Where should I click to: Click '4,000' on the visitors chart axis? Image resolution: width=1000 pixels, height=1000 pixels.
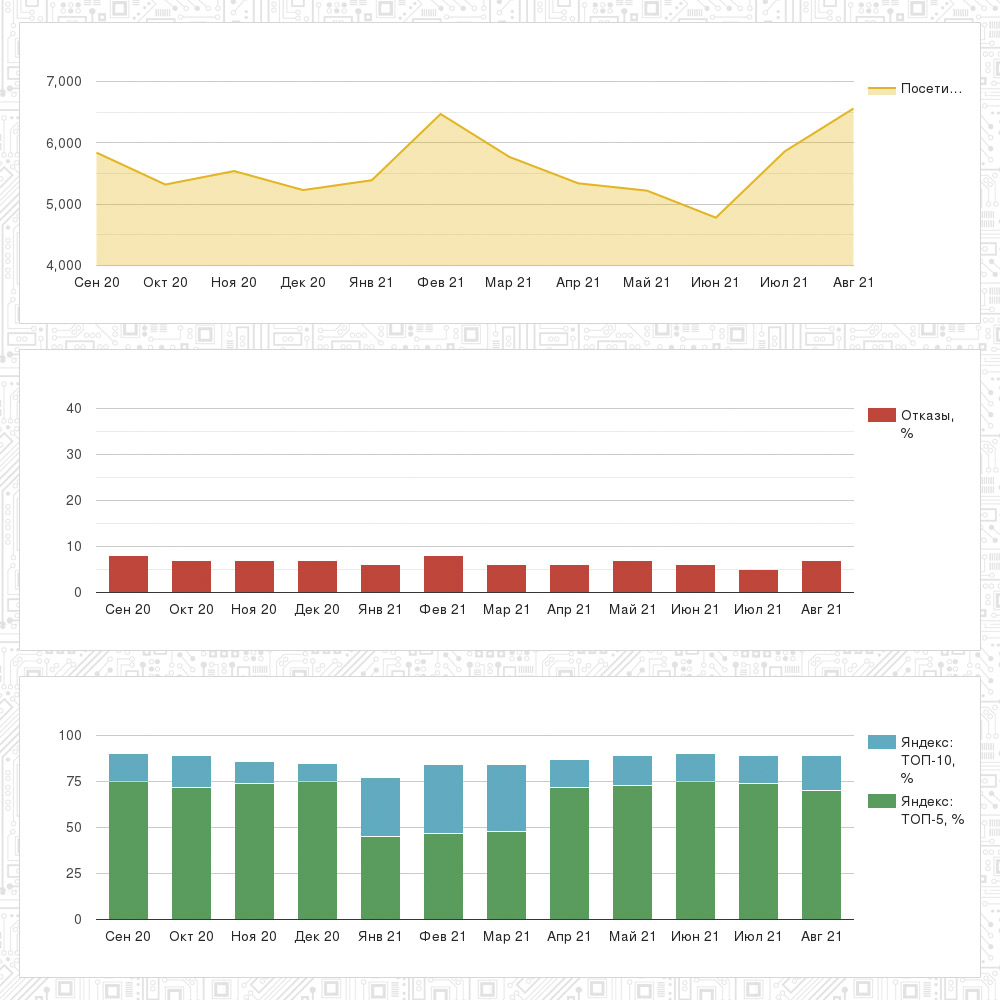(64, 265)
